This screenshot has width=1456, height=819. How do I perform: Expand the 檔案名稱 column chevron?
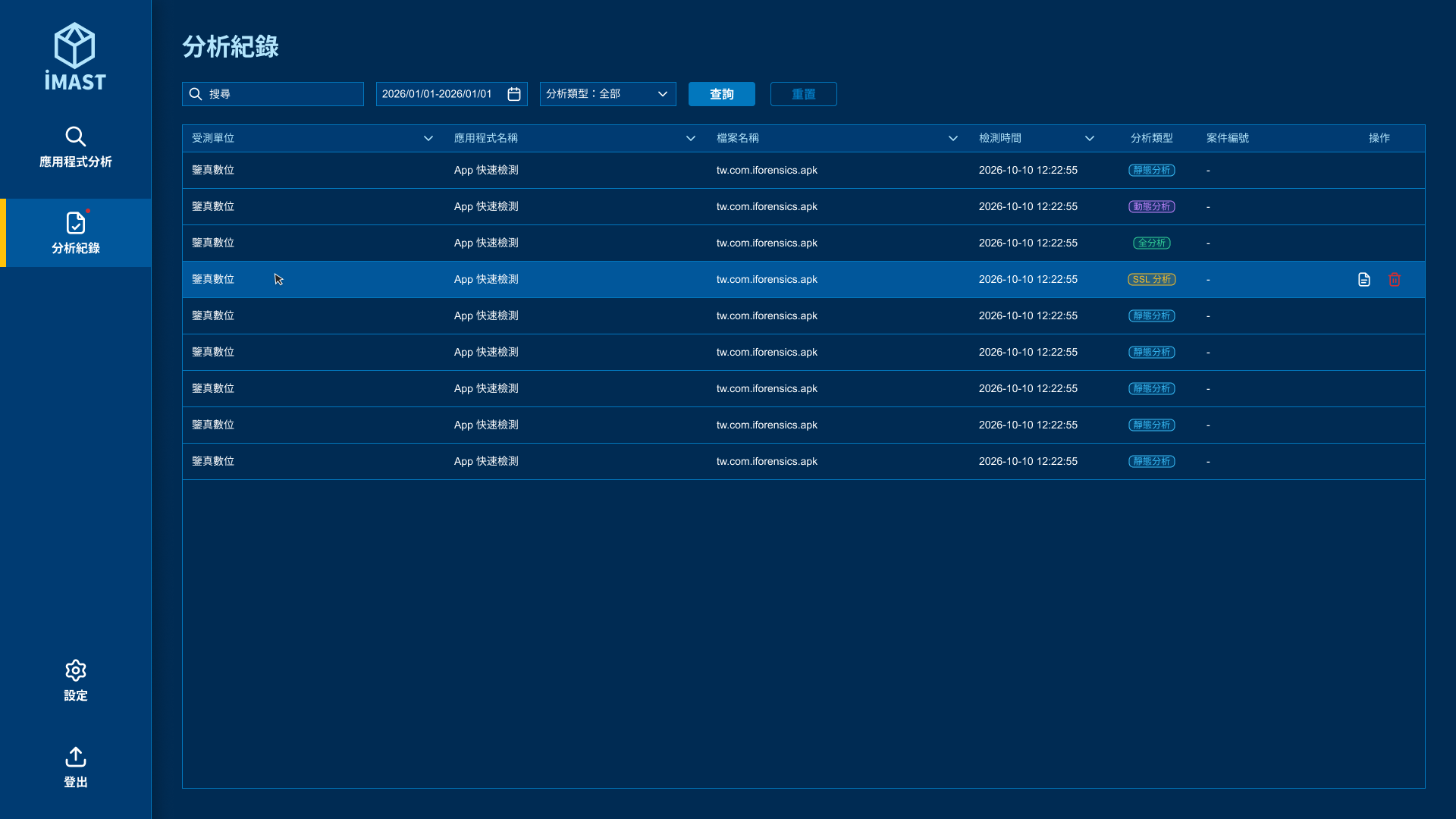point(953,138)
